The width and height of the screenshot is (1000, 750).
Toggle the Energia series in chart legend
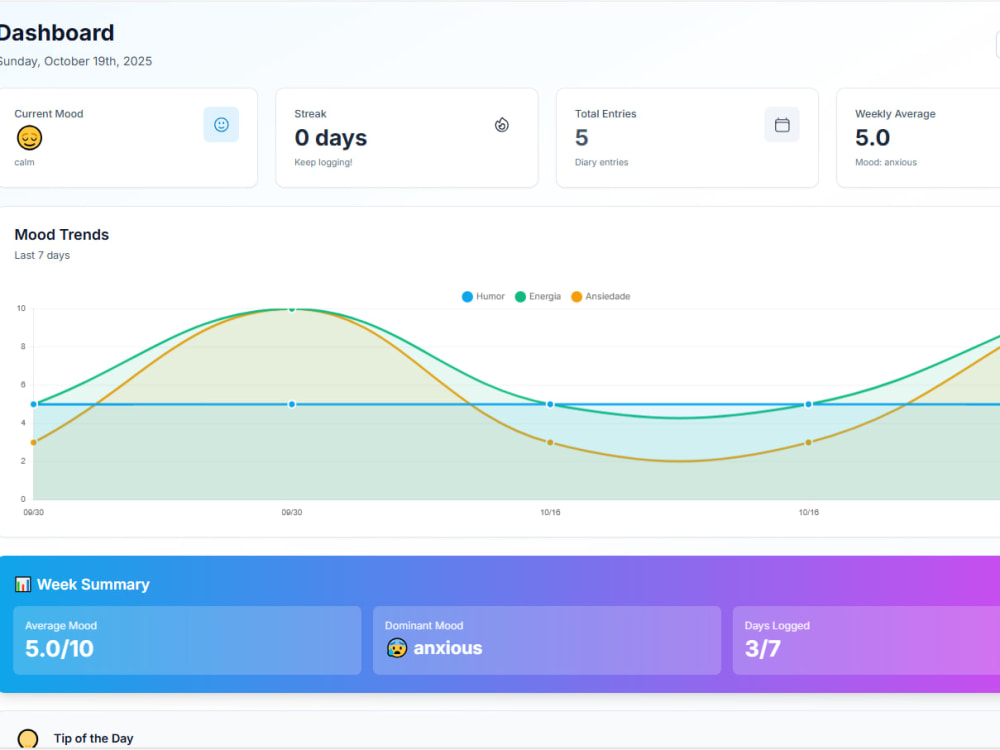tap(538, 297)
